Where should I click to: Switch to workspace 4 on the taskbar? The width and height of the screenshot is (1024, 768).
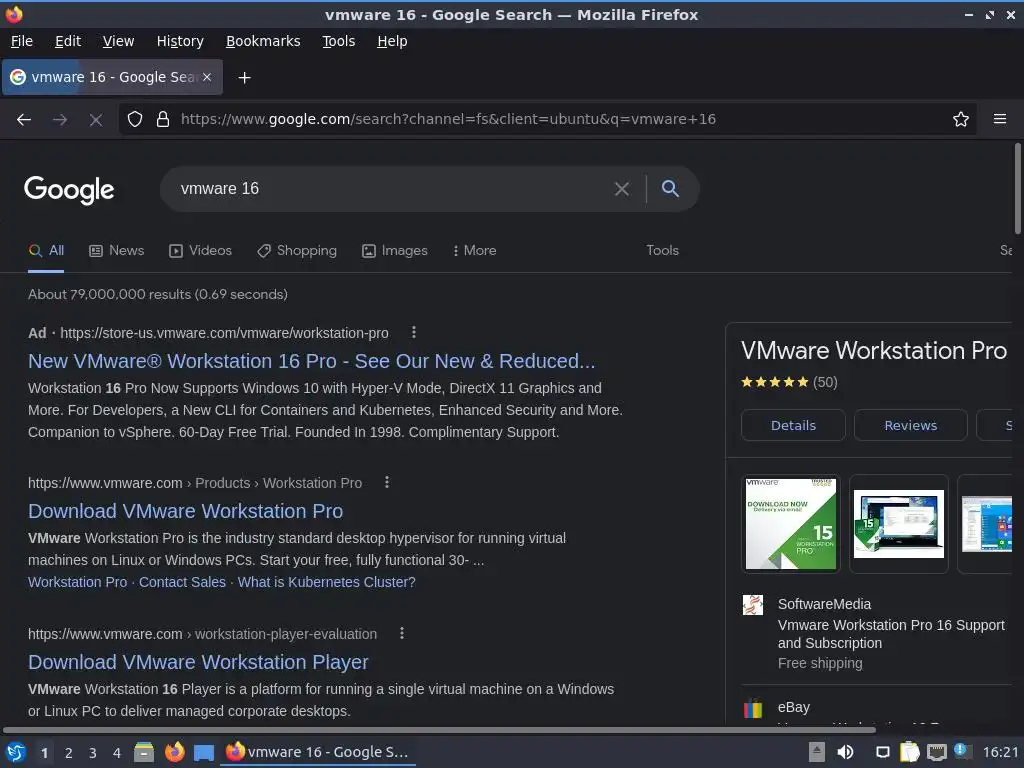click(116, 753)
